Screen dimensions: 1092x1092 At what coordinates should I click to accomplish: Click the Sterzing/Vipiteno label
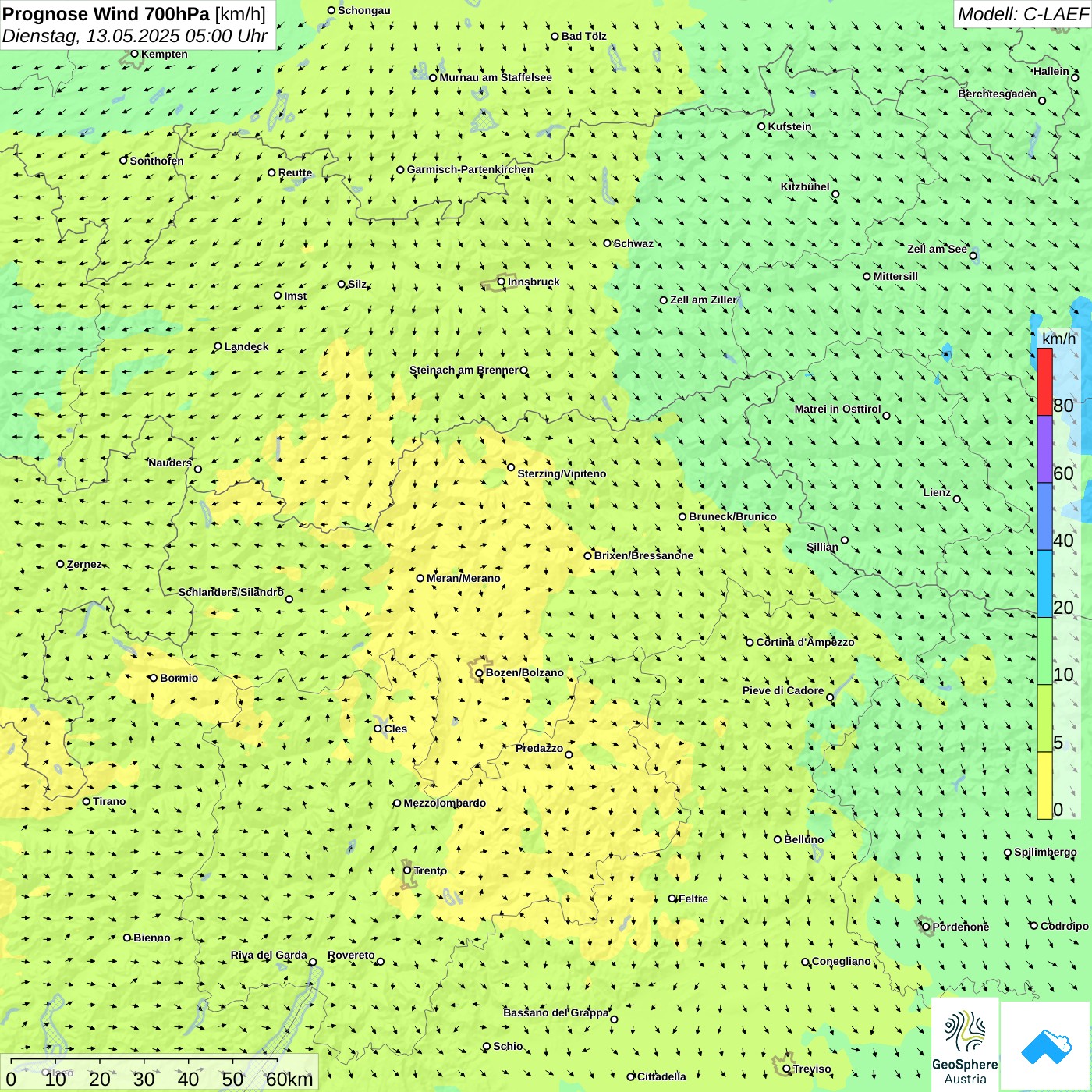562,473
